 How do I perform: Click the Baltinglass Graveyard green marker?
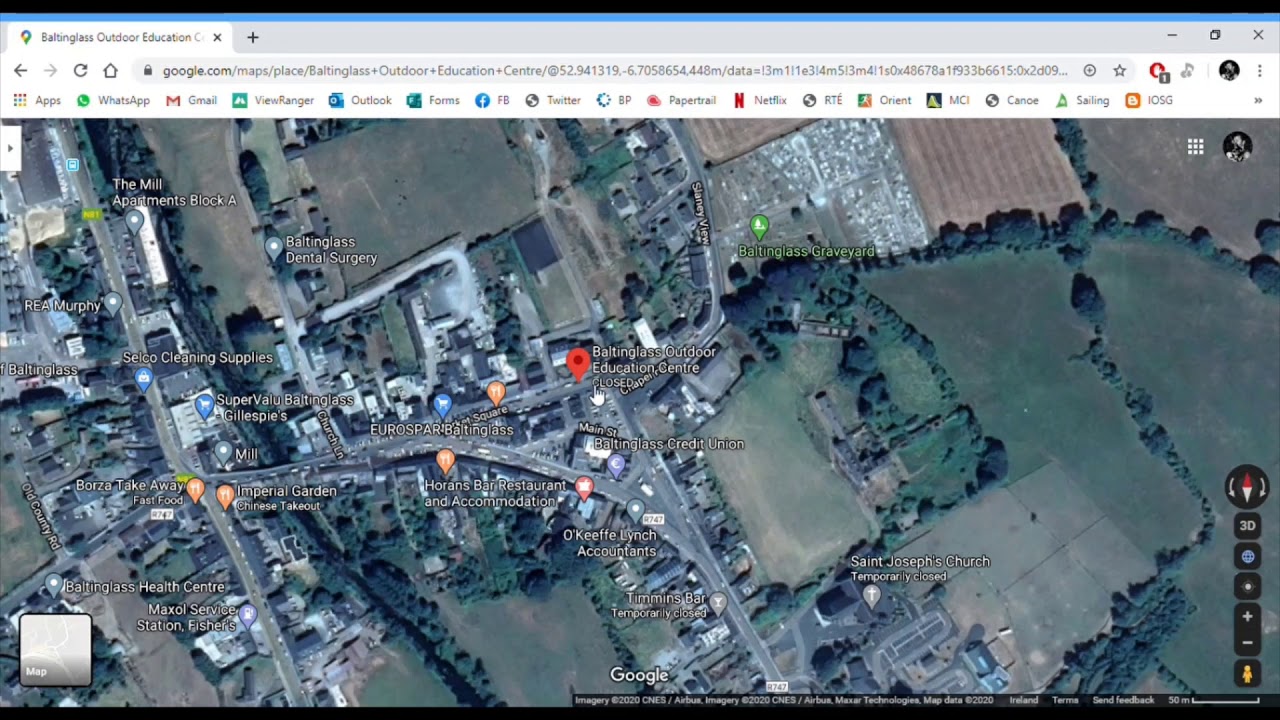[x=759, y=227]
